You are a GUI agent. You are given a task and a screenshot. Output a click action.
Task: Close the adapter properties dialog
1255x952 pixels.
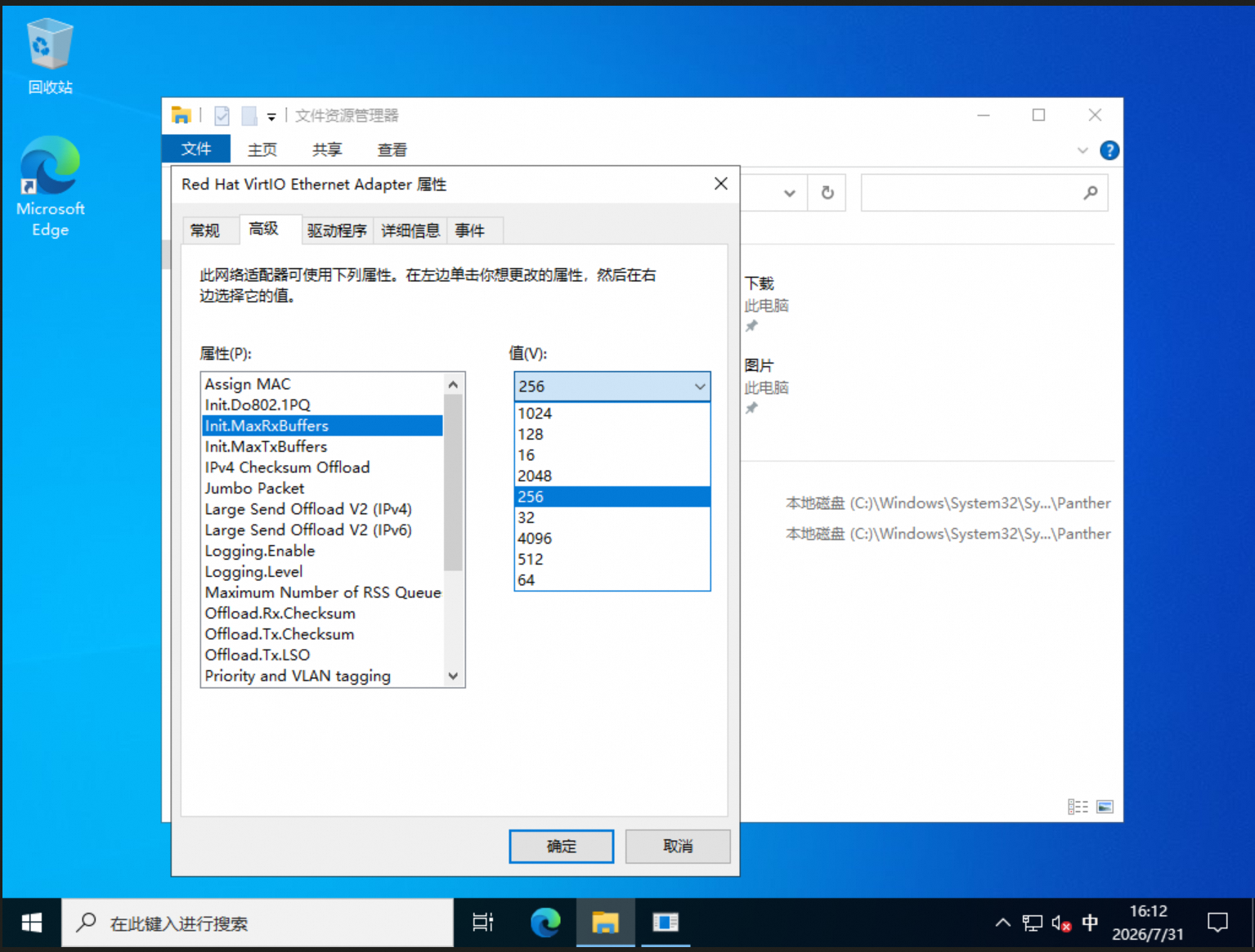click(720, 184)
